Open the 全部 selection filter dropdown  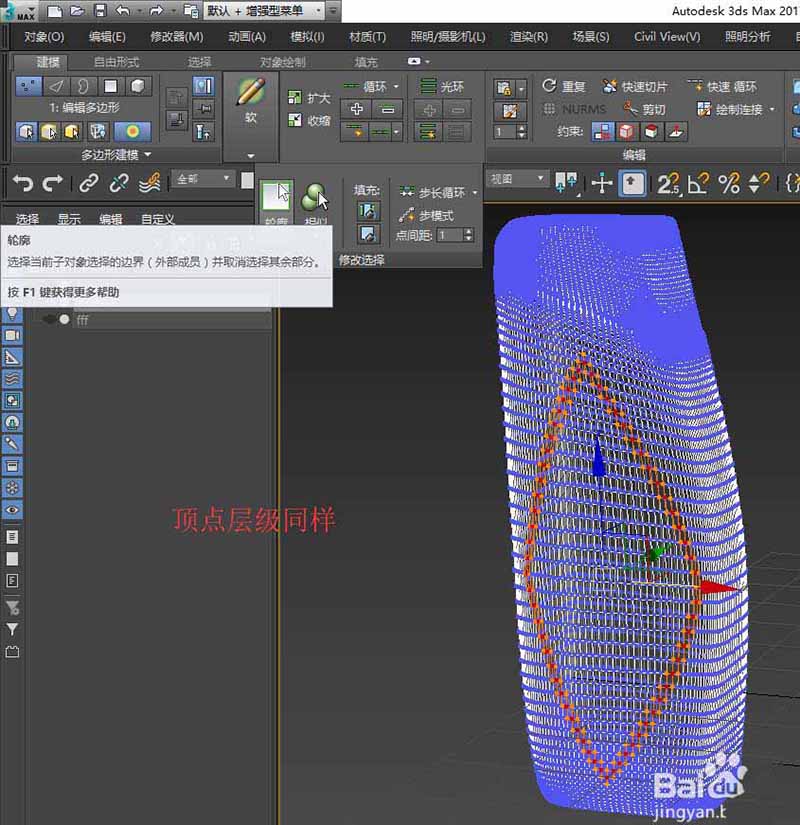pyautogui.click(x=202, y=180)
